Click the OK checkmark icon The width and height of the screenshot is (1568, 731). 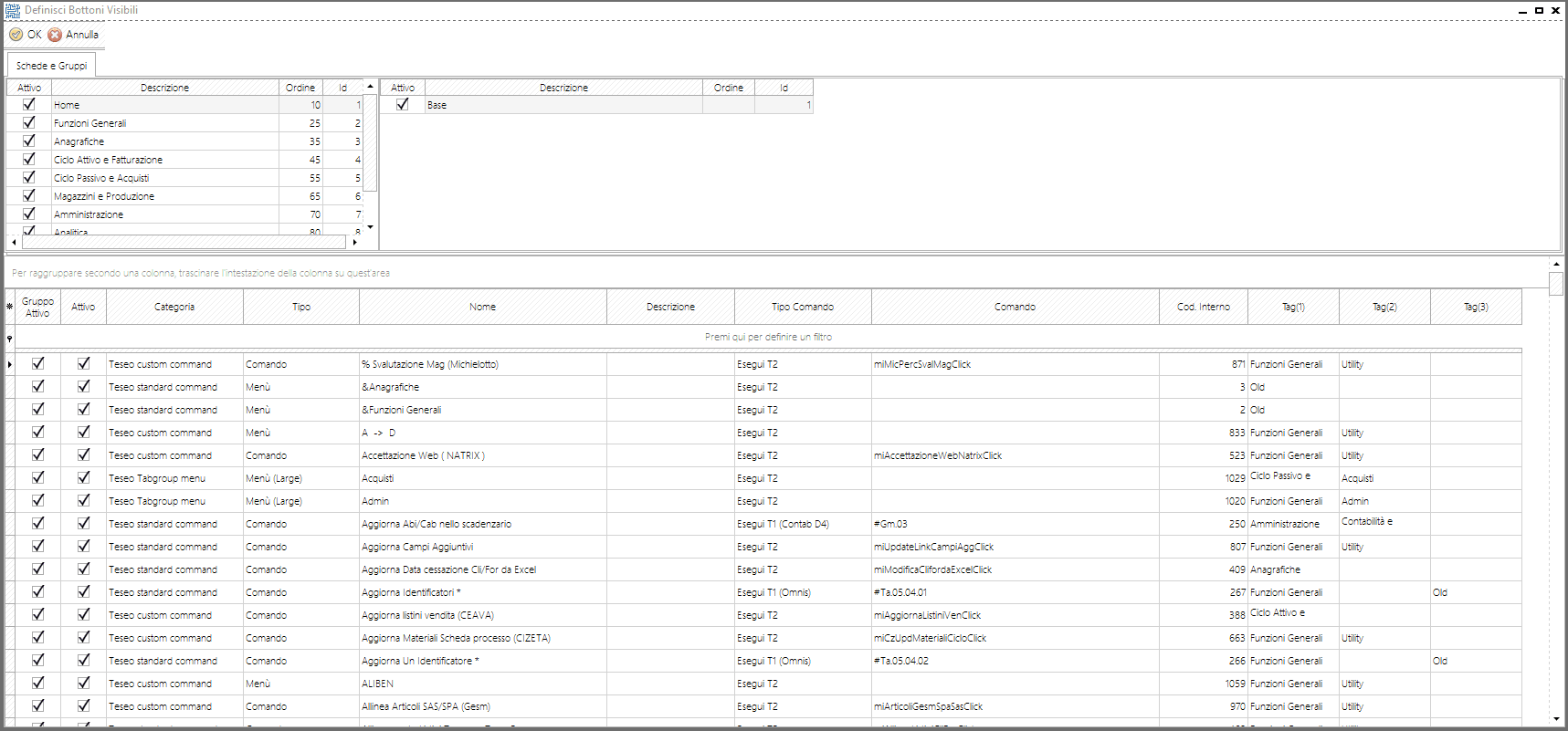click(x=16, y=35)
